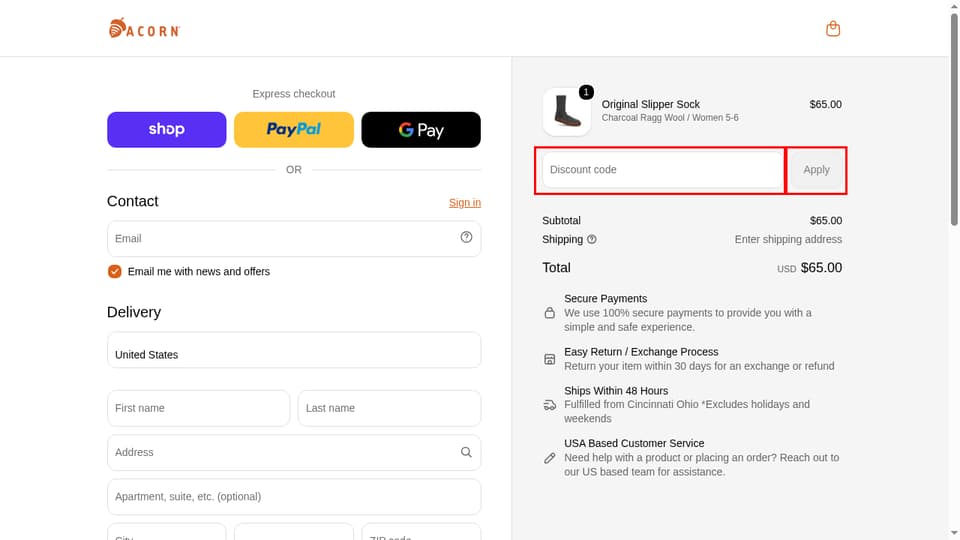Viewport: 960px width, 540px height.
Task: Click the Ships Within 48 Hours truck icon
Action: click(550, 405)
